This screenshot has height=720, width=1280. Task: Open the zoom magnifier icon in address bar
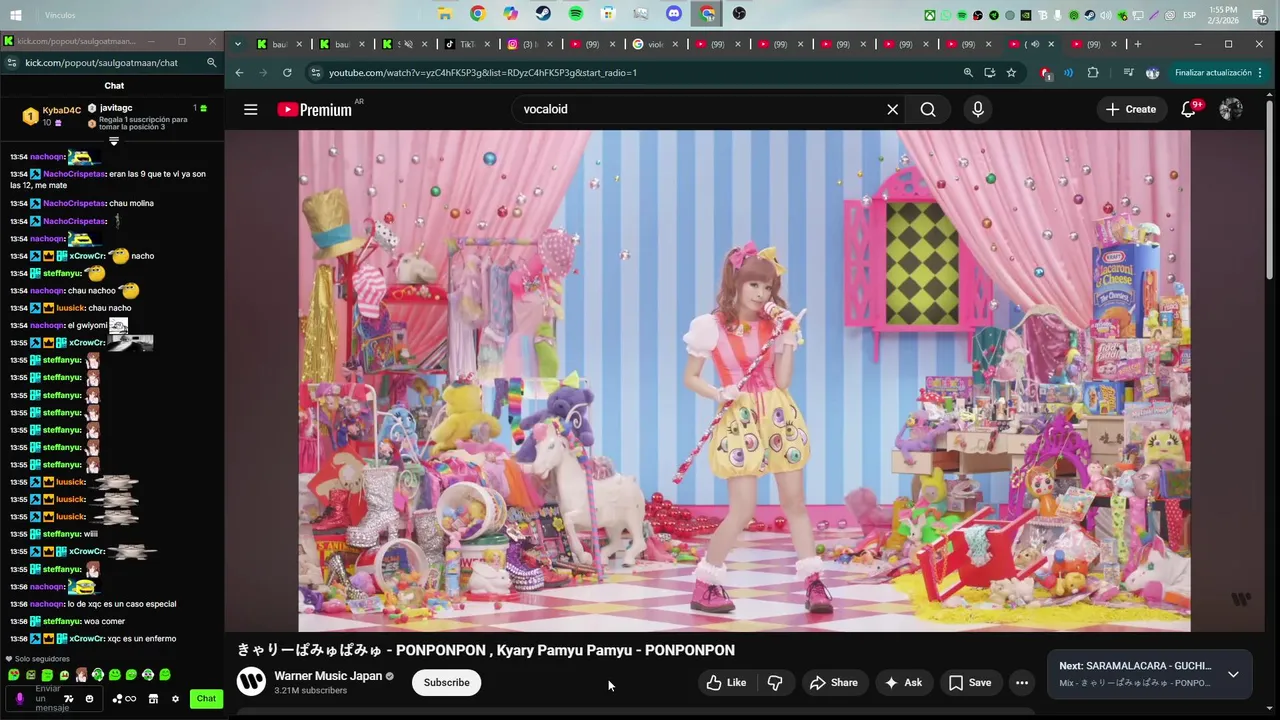[x=968, y=73]
